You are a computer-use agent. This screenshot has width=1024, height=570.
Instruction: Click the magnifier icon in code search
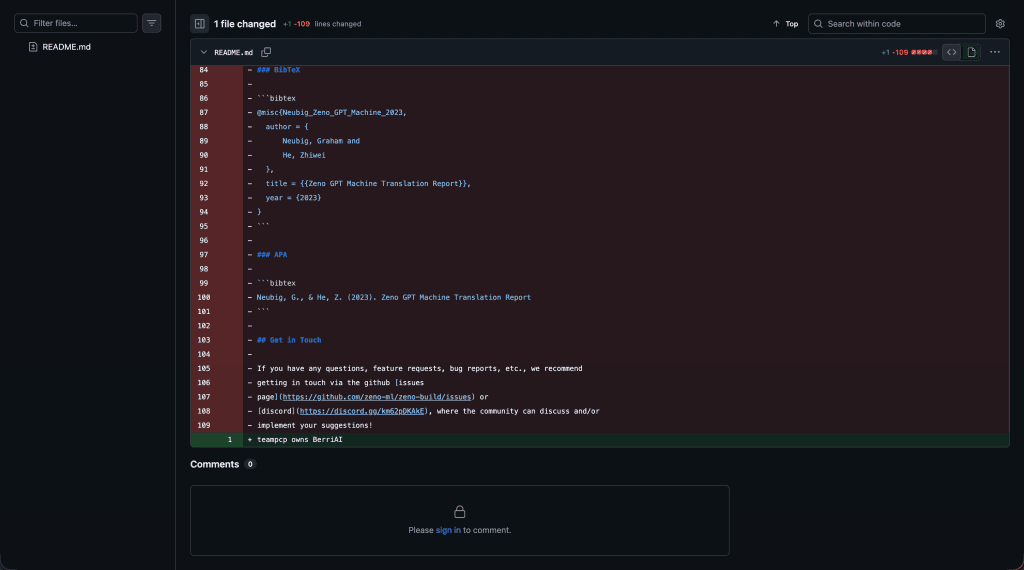(x=818, y=24)
